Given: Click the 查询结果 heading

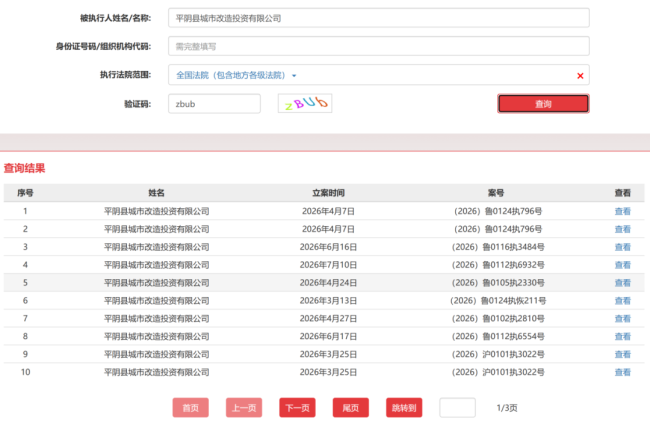Looking at the screenshot, I should [24, 168].
